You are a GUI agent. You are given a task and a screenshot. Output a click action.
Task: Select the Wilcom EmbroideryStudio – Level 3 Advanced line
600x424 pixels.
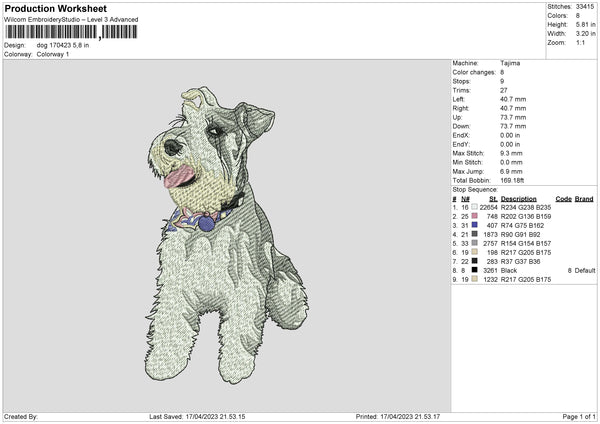coord(71,20)
